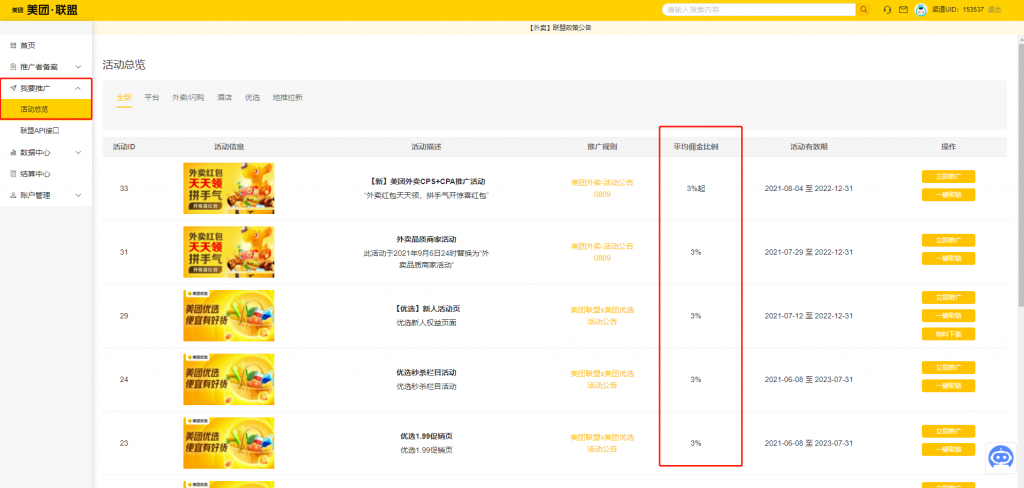Click the 结算中心 calculator icon
This screenshot has width=1024, height=488.
(x=13, y=174)
